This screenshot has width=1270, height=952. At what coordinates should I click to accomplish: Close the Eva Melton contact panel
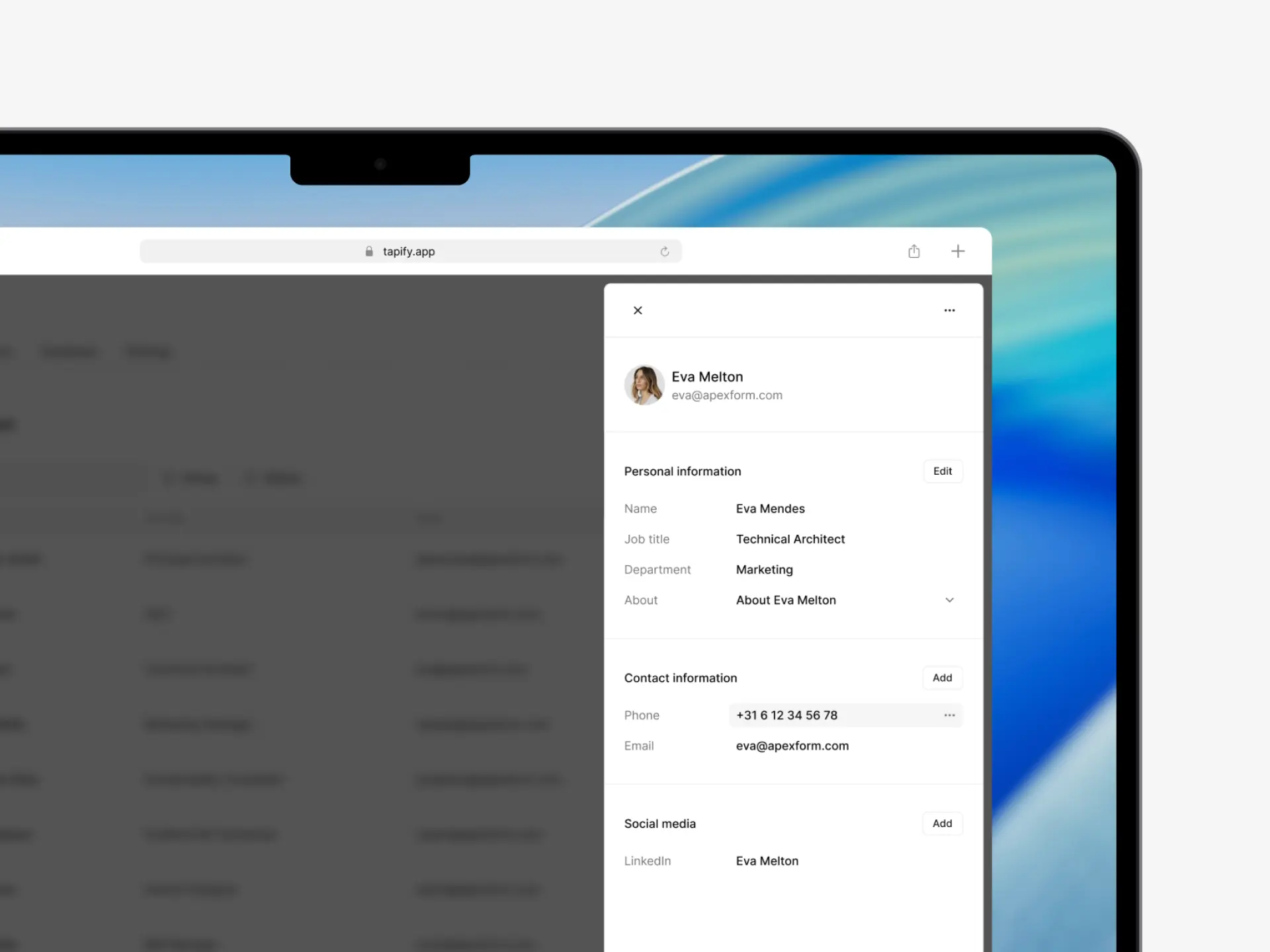638,310
